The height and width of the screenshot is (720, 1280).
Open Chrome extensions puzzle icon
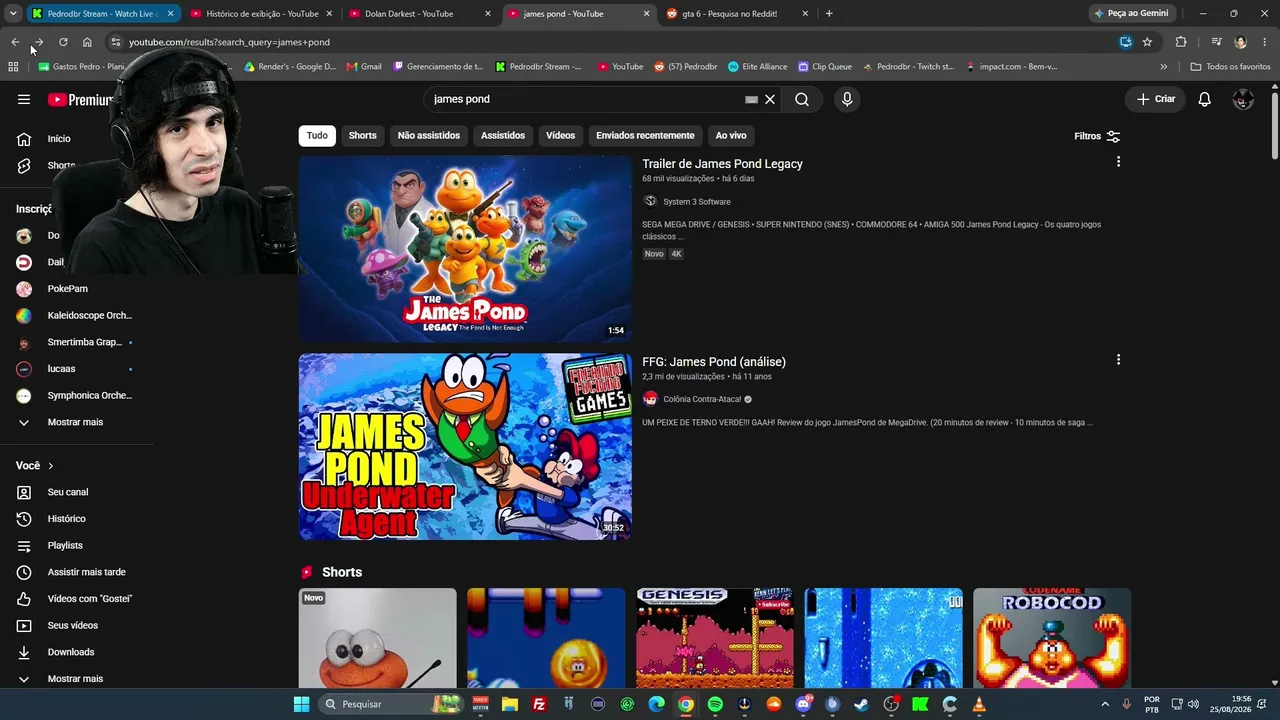click(x=1181, y=42)
